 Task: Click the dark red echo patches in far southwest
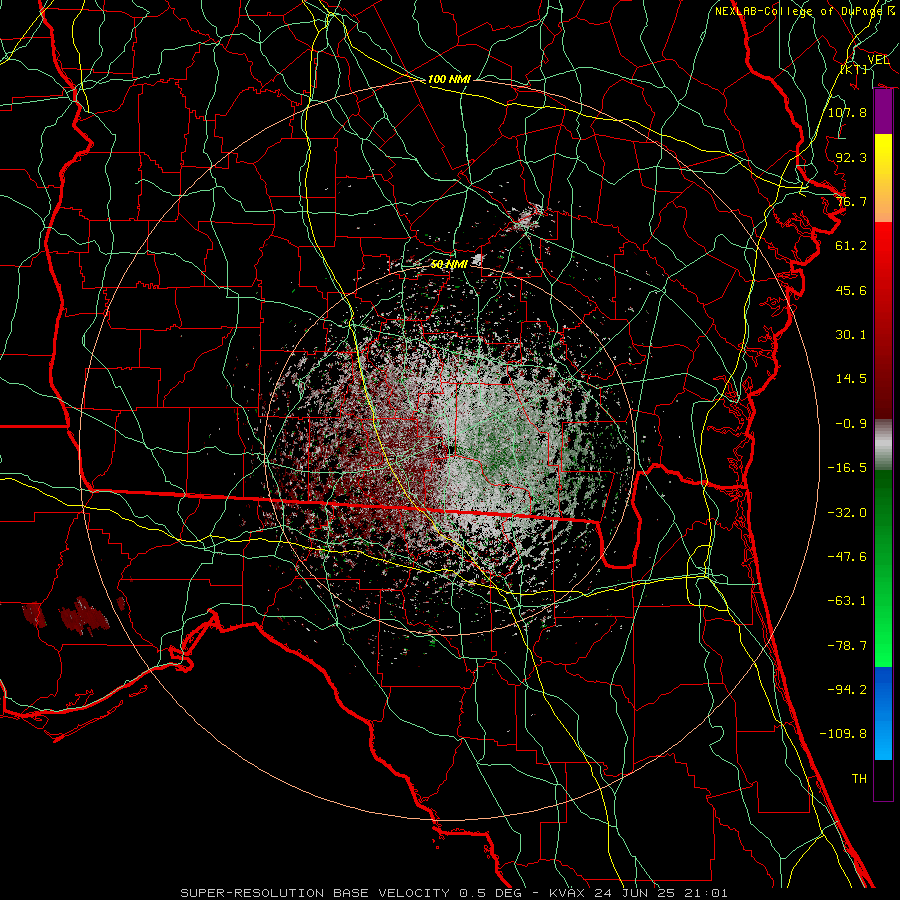(75, 616)
